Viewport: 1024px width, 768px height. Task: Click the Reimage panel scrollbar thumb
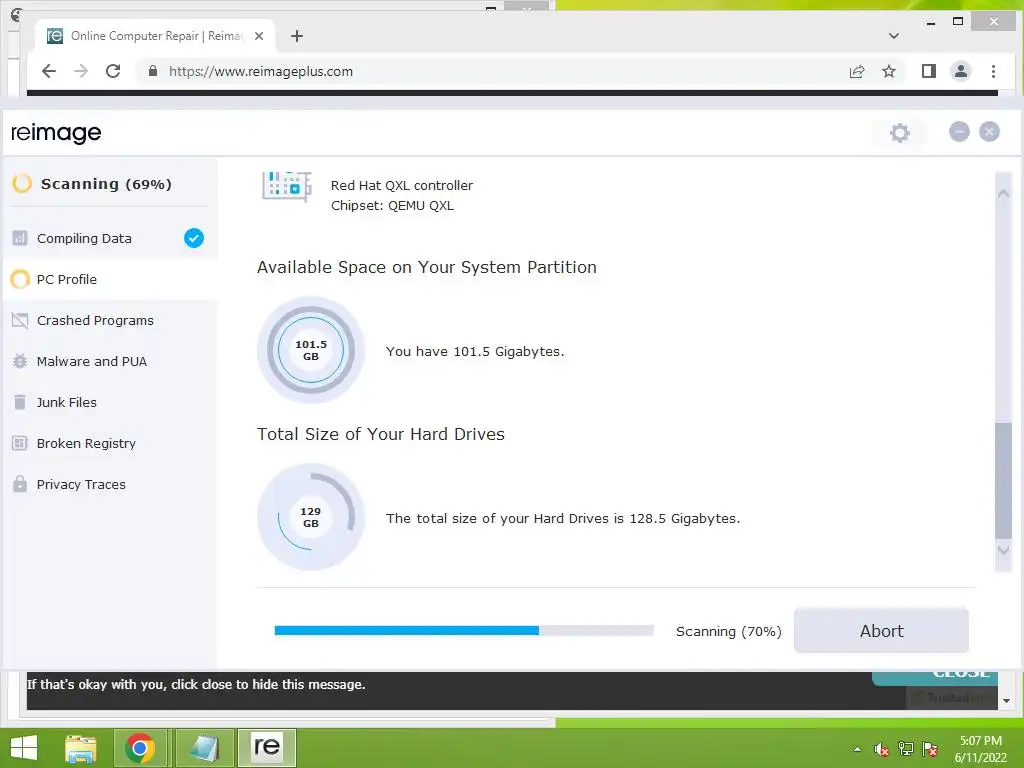(1003, 481)
